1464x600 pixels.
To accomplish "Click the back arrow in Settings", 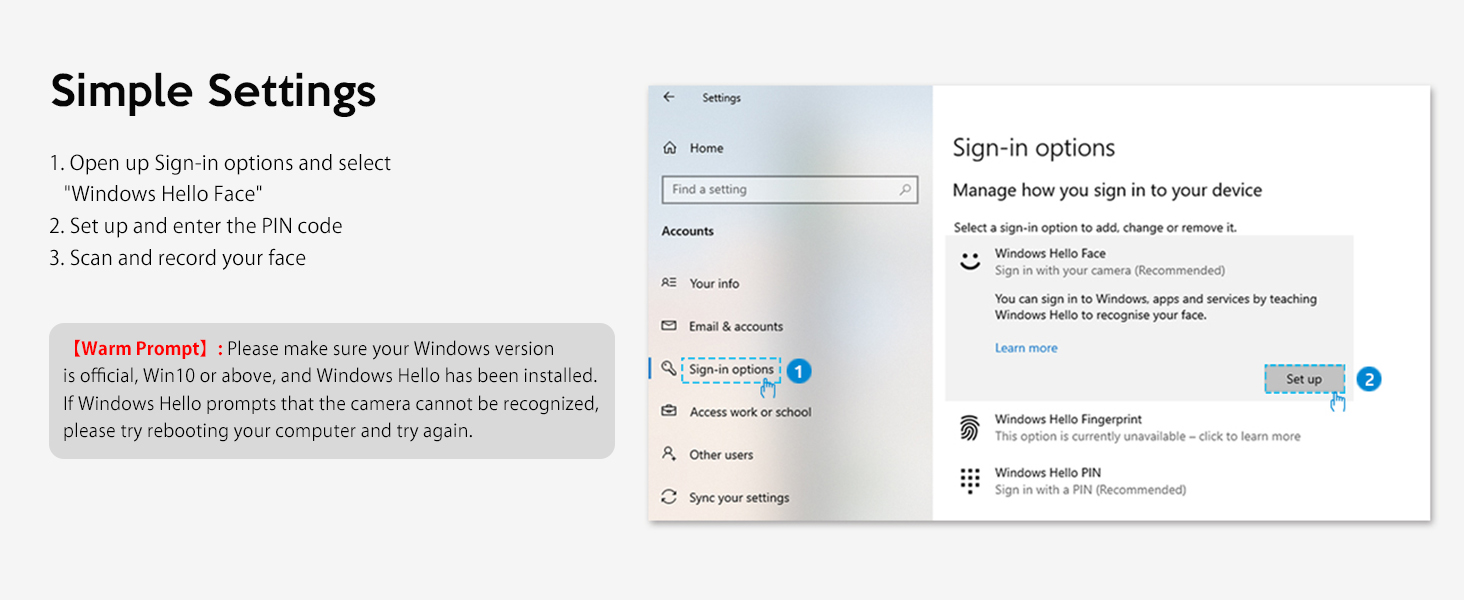I will (669, 97).
